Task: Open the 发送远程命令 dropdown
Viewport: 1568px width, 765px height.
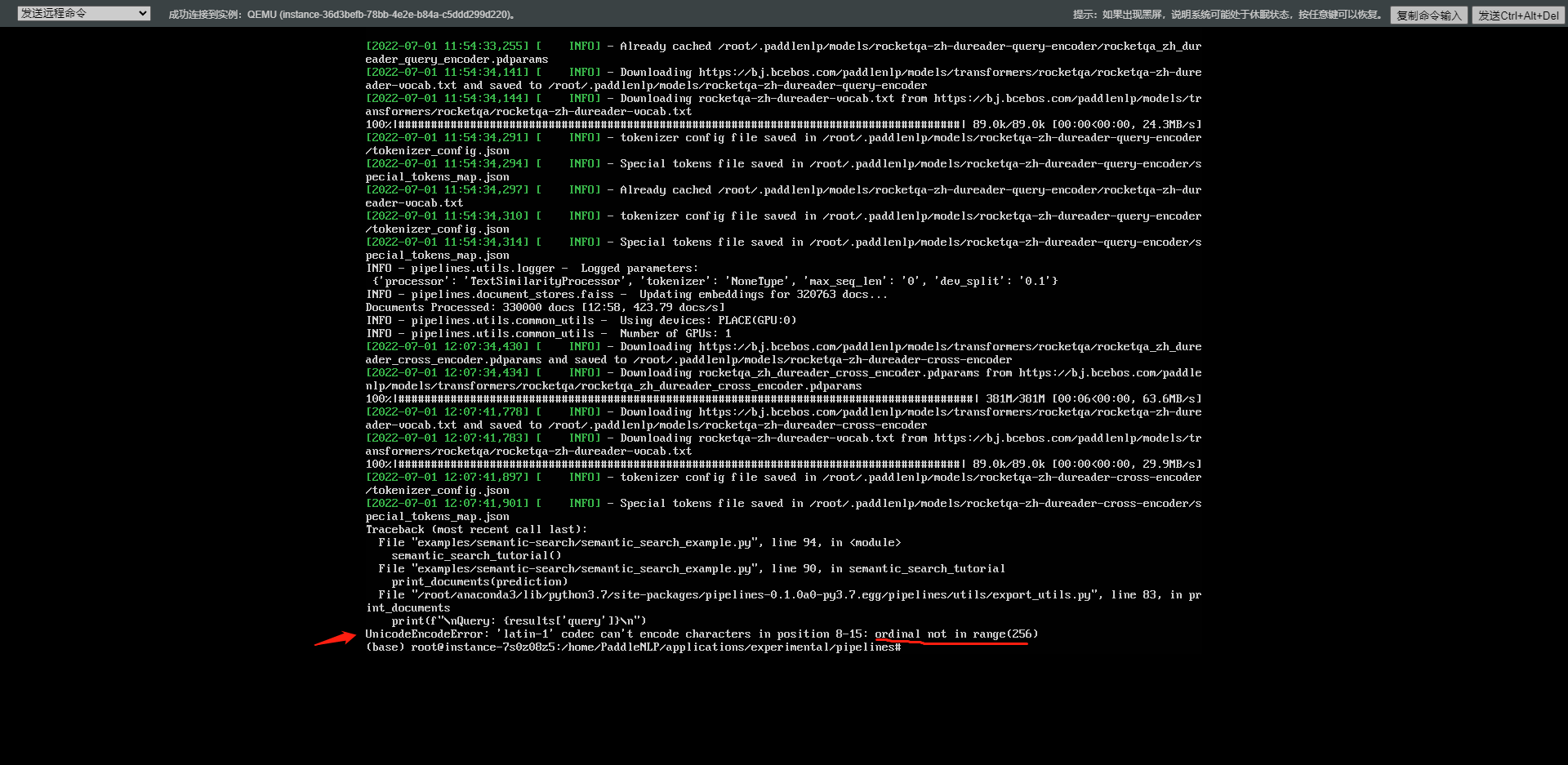Action: pos(83,14)
